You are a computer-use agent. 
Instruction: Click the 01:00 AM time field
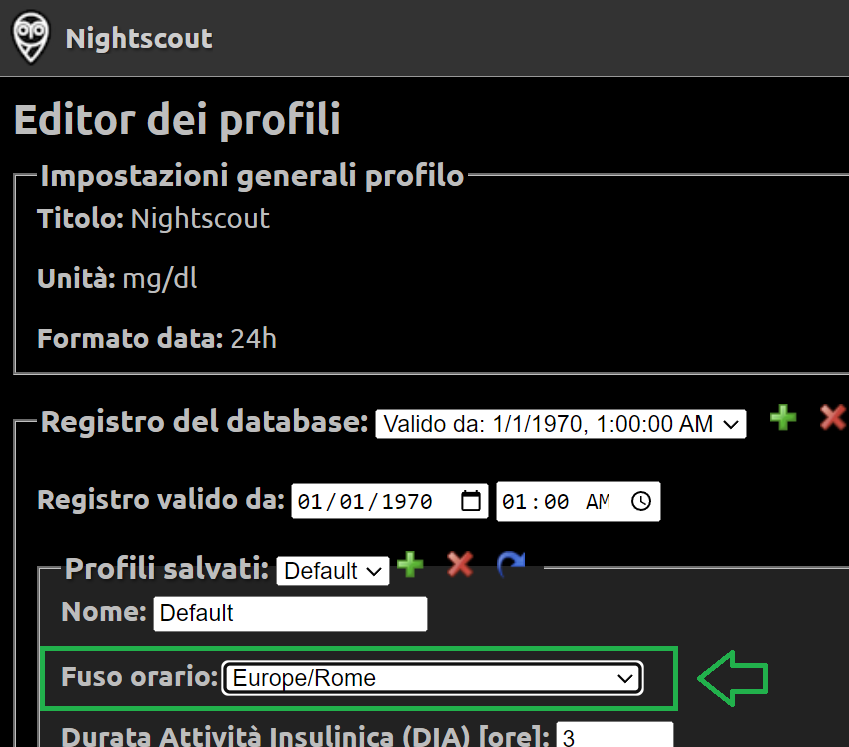(578, 501)
